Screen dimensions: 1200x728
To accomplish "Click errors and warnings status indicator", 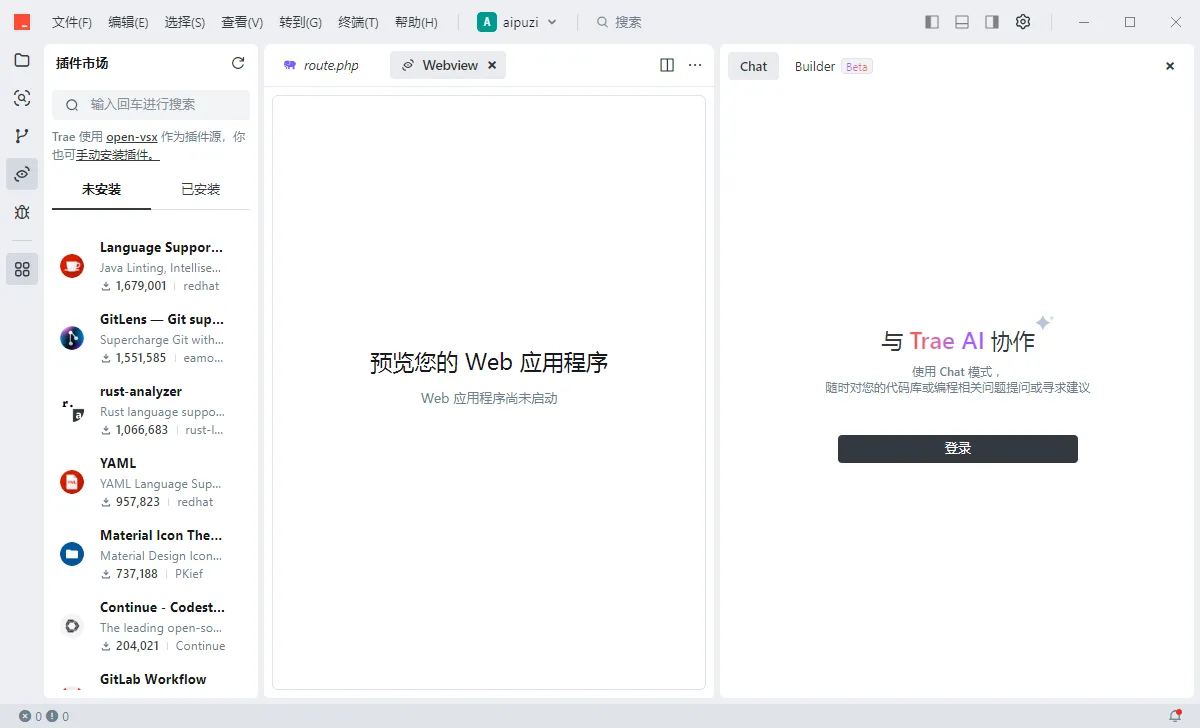I will click(x=44, y=716).
